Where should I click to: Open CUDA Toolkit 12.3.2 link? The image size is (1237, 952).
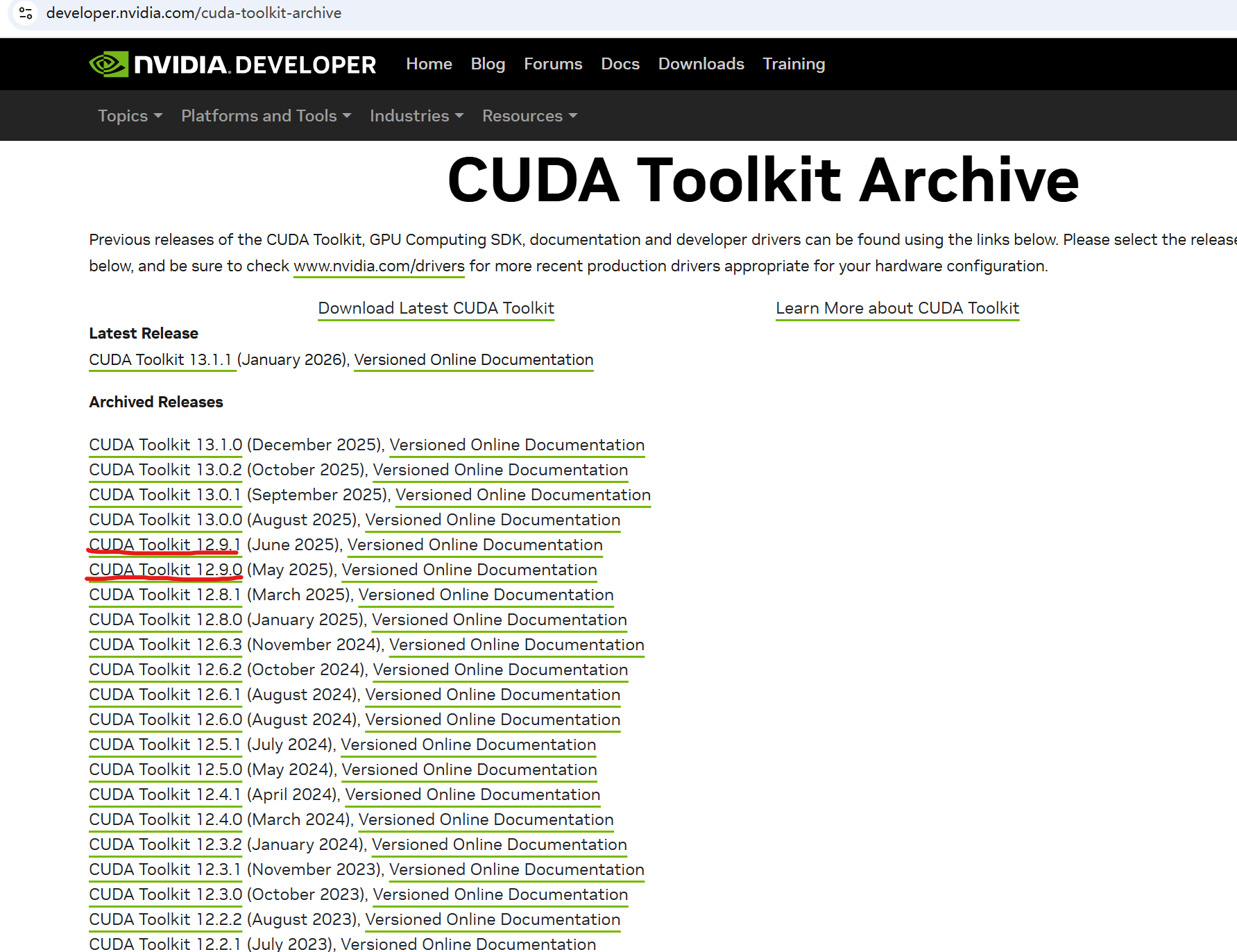[x=166, y=844]
